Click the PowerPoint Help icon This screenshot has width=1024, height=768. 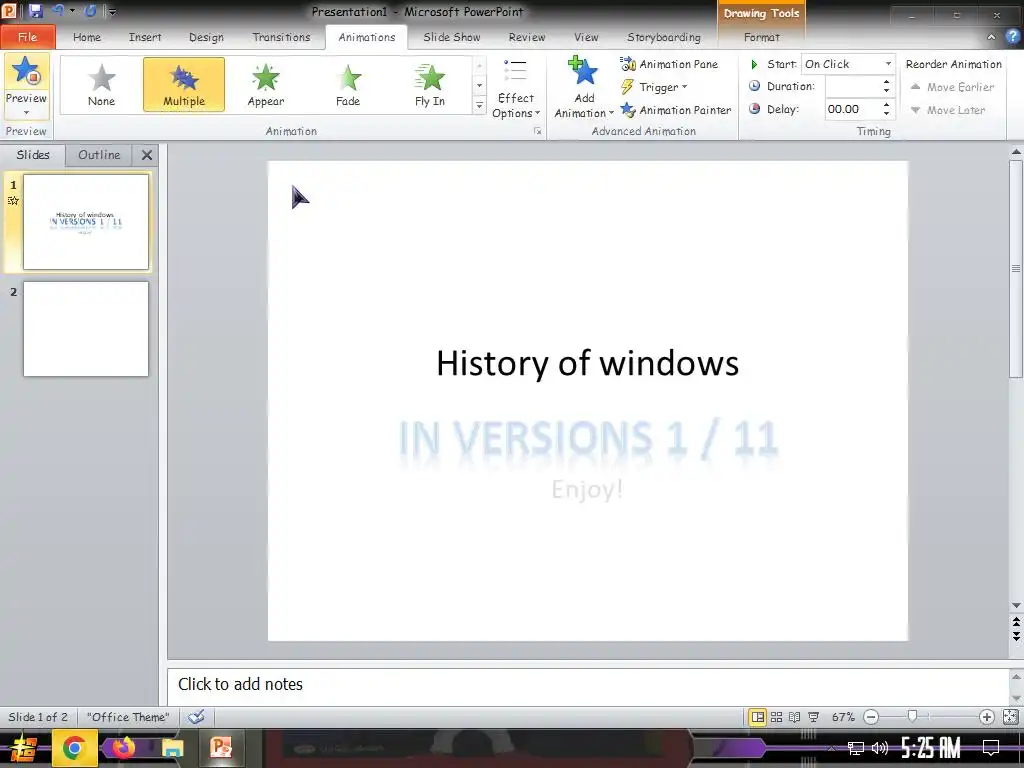1013,37
